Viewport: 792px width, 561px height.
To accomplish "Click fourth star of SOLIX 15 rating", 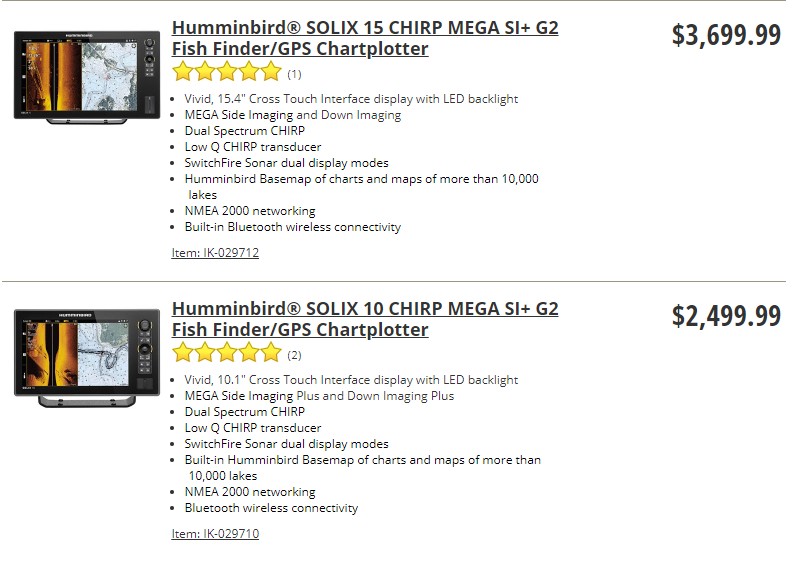I will pos(250,71).
